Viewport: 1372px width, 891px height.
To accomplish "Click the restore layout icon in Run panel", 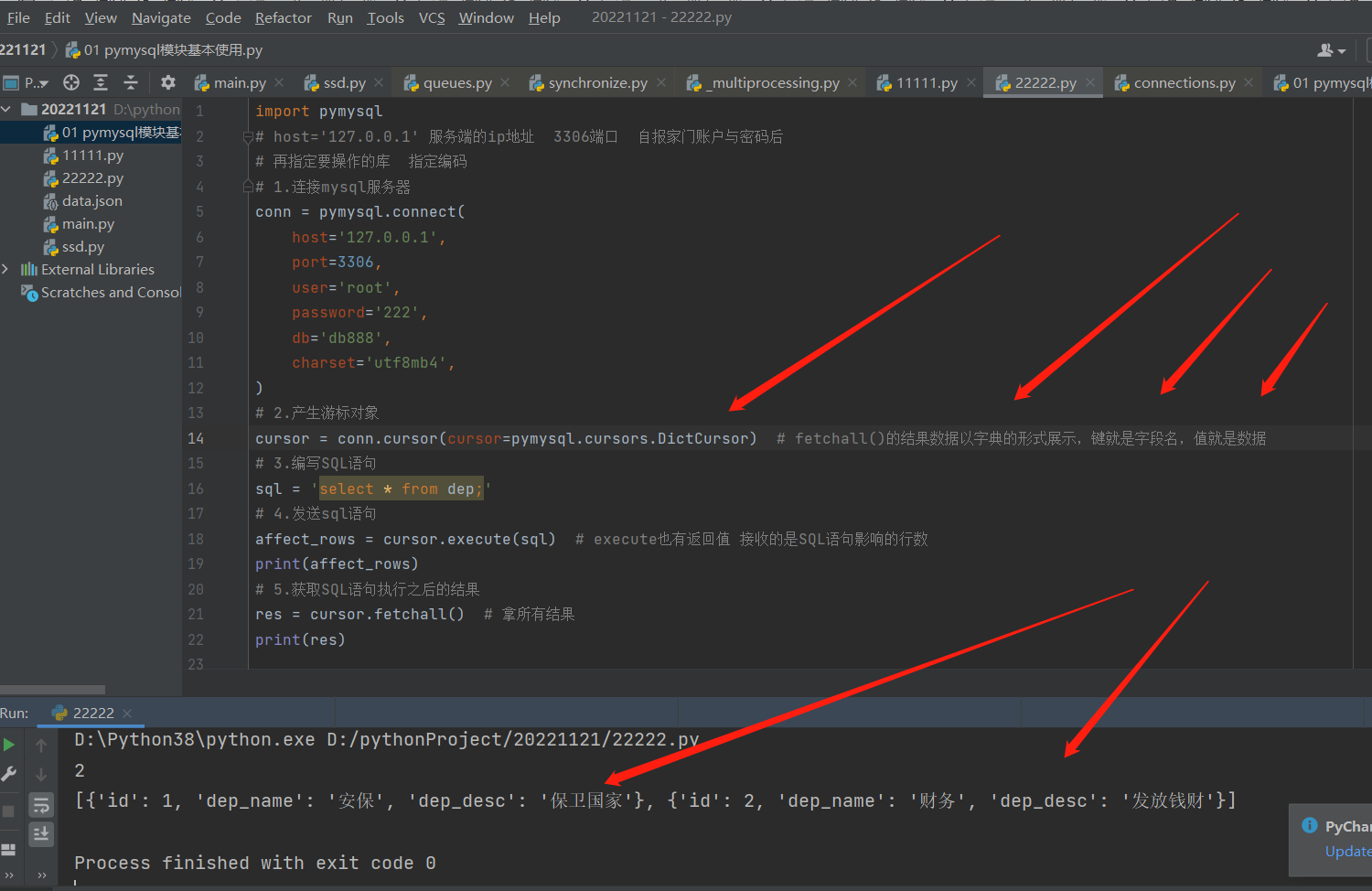I will coord(9,848).
